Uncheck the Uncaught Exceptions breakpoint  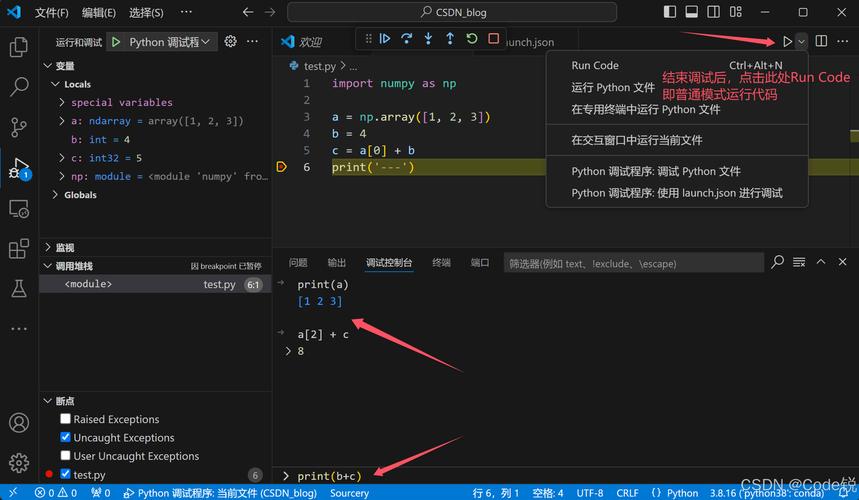pos(66,438)
